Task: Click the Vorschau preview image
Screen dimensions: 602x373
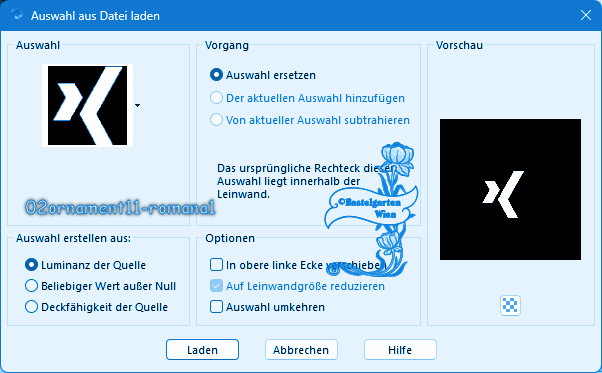Action: (510, 189)
